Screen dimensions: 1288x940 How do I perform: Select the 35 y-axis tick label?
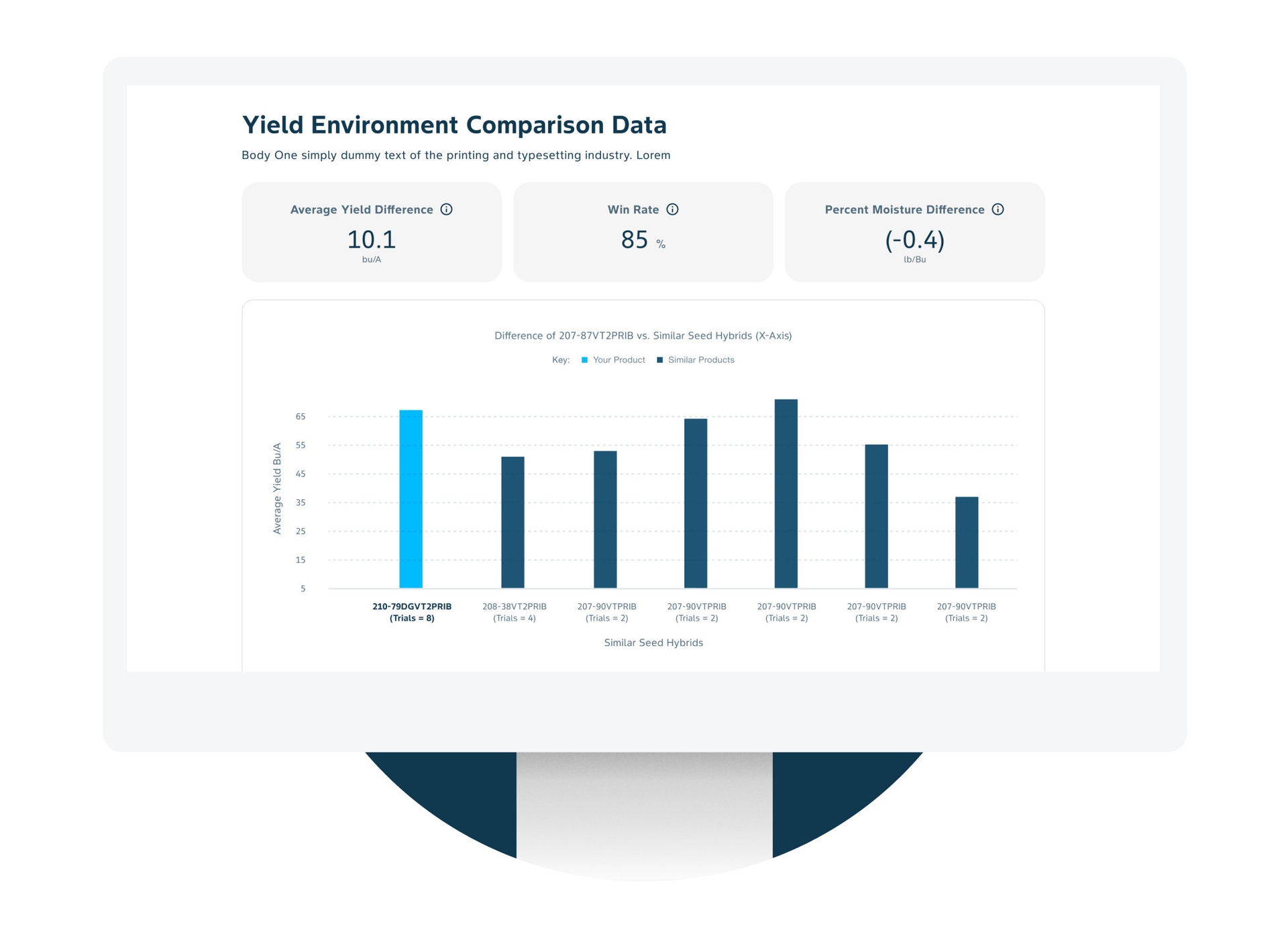(301, 503)
